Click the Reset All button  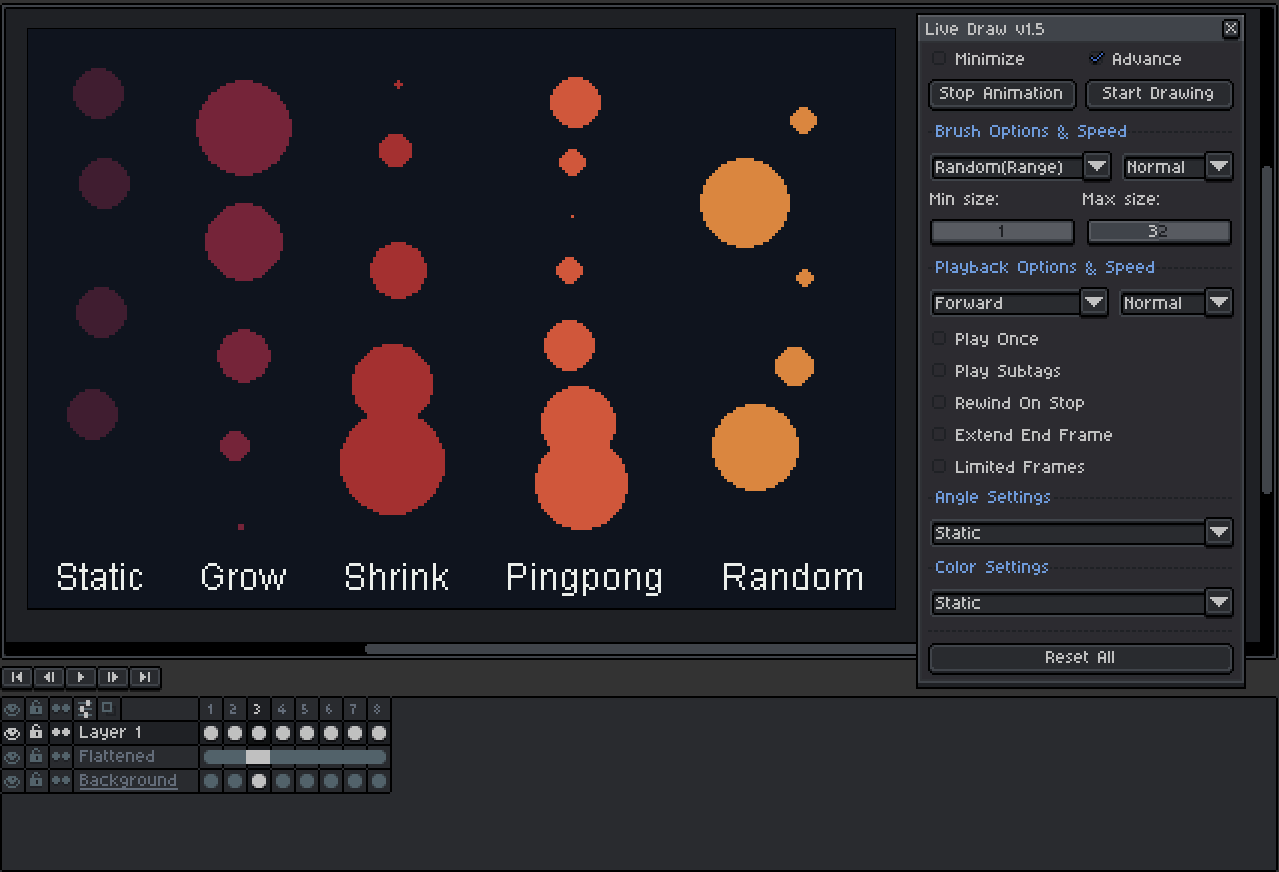tap(1081, 658)
